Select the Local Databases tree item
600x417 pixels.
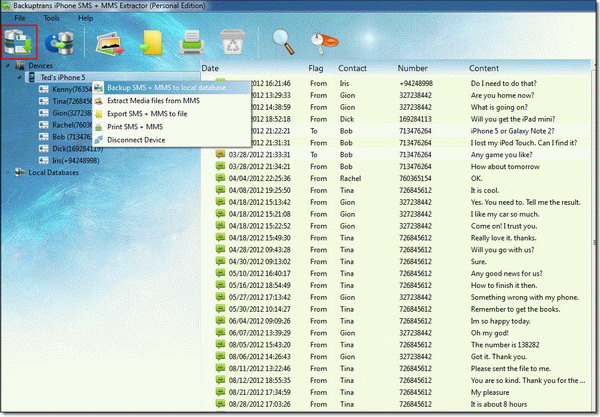(x=54, y=173)
